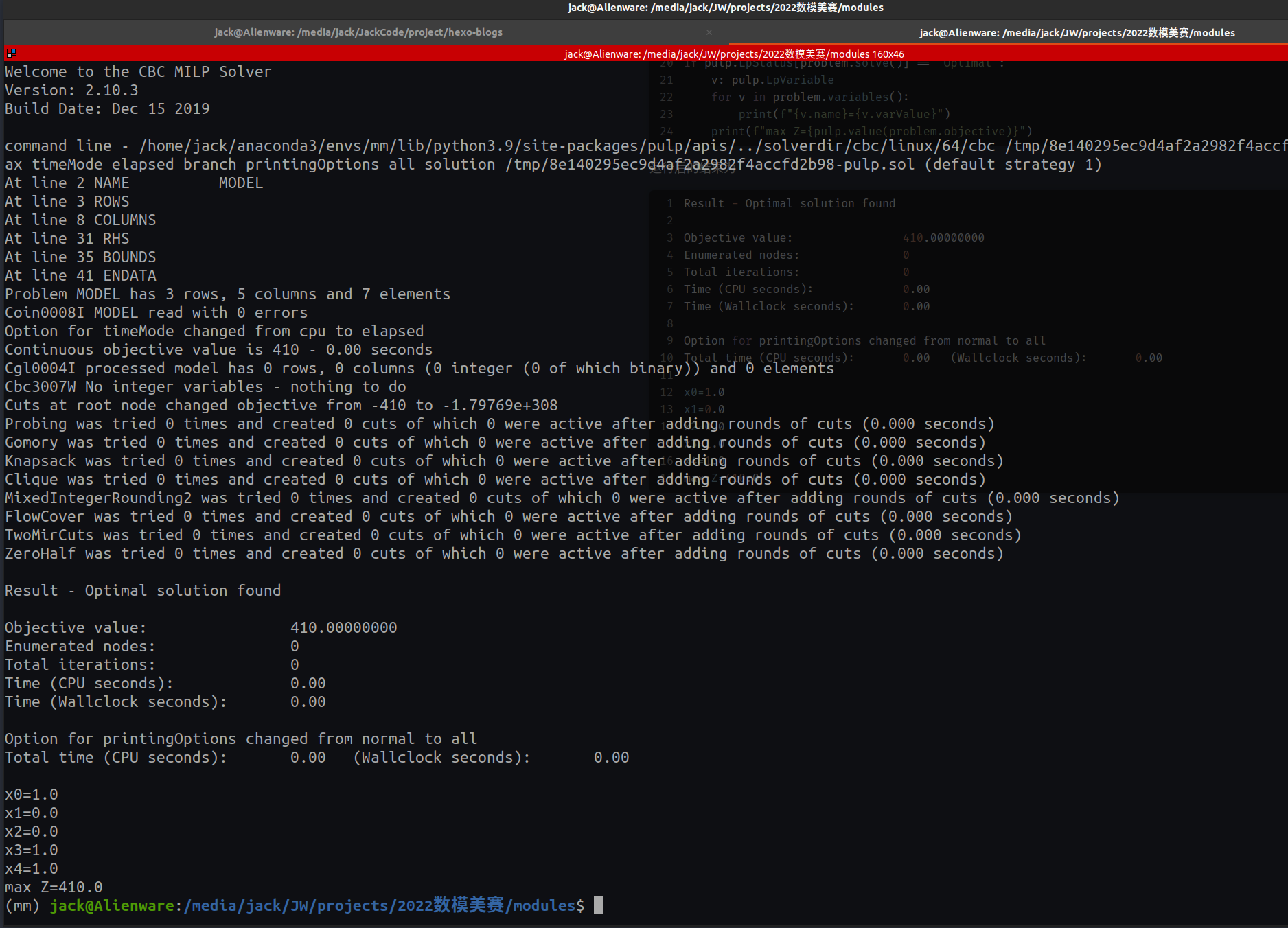Click 'Coin0008I MODEL read with 0 errors'
Viewport: 1288px width, 928px height.
coord(156,313)
